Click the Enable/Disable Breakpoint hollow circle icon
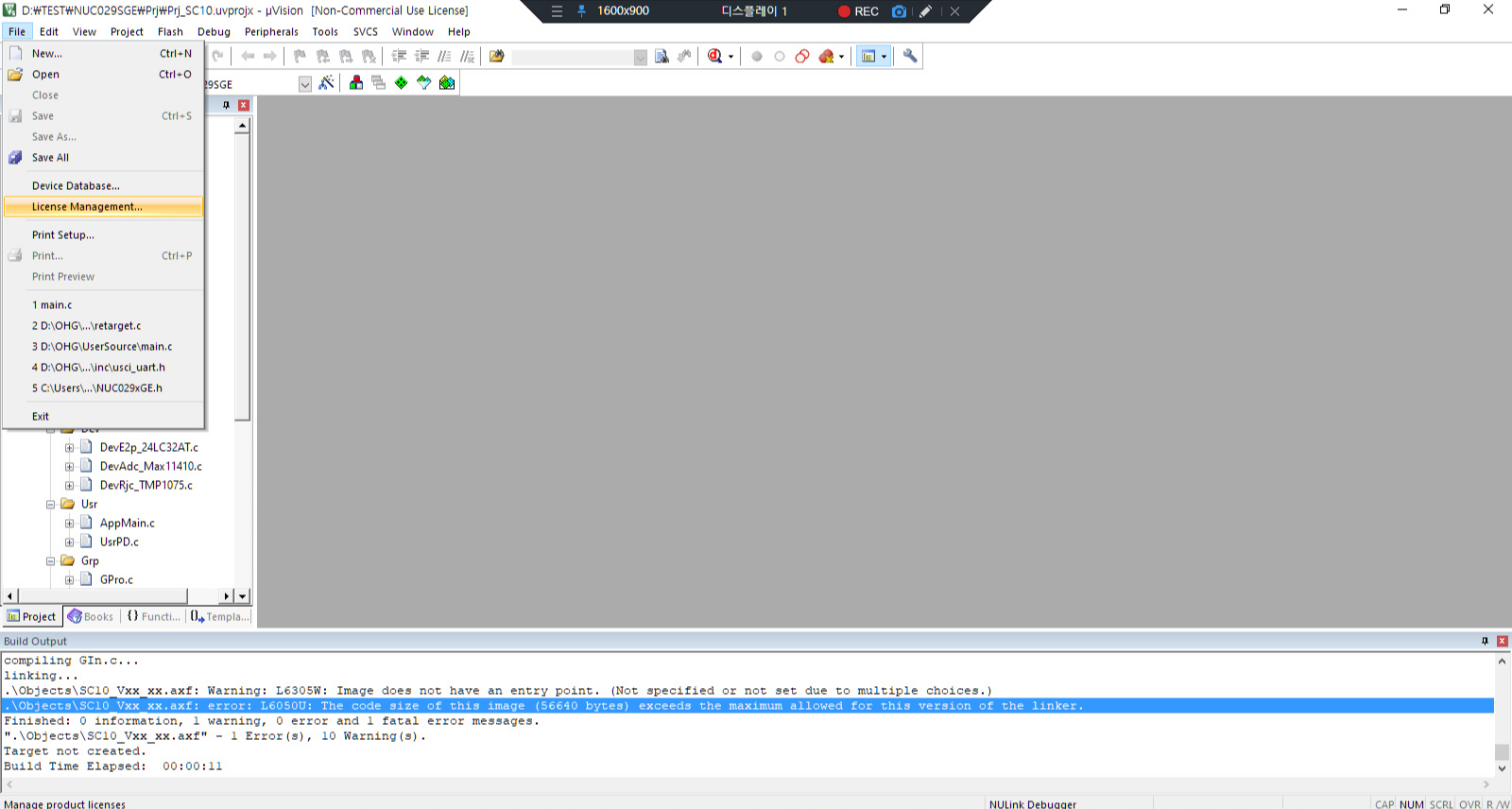This screenshot has width=1512, height=809. 780,56
